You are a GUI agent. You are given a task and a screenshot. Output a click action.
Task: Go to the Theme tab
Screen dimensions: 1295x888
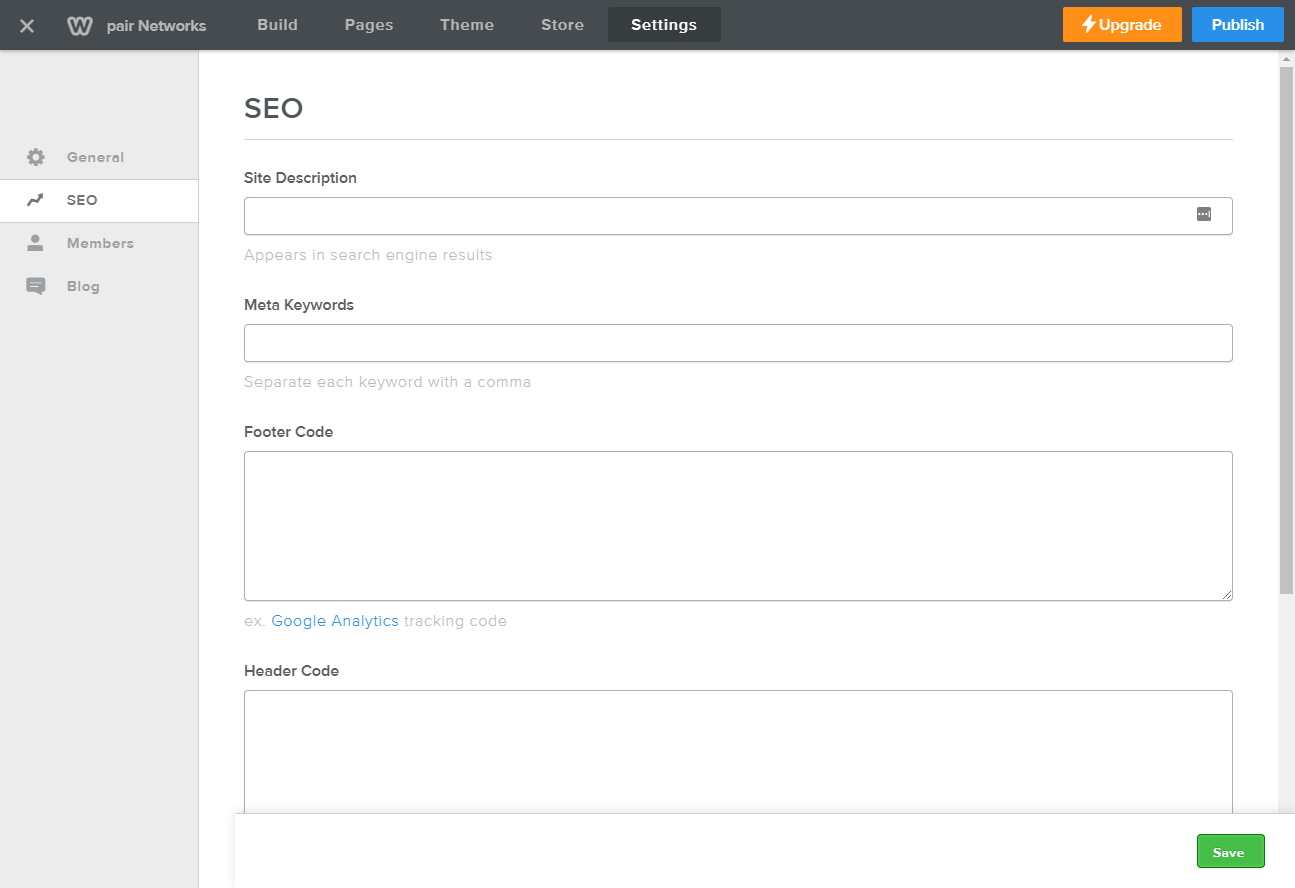point(467,25)
